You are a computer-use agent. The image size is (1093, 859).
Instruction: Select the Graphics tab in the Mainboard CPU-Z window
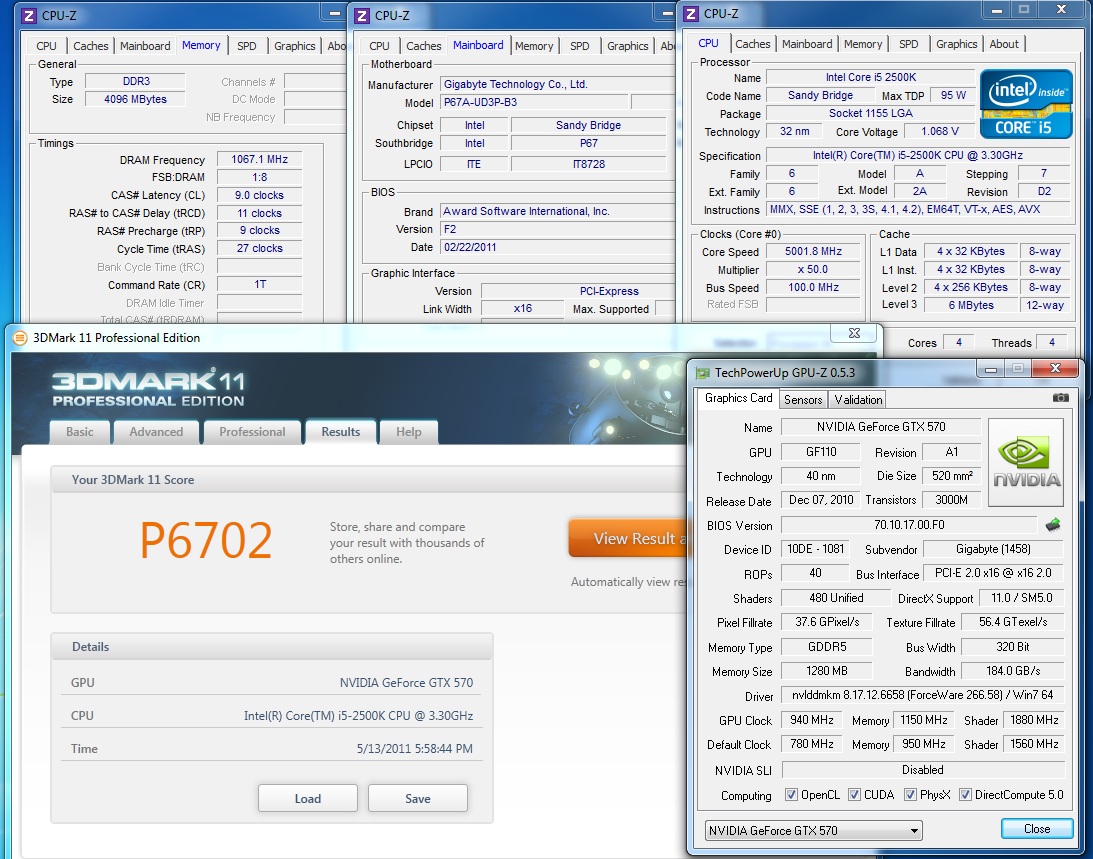click(627, 46)
